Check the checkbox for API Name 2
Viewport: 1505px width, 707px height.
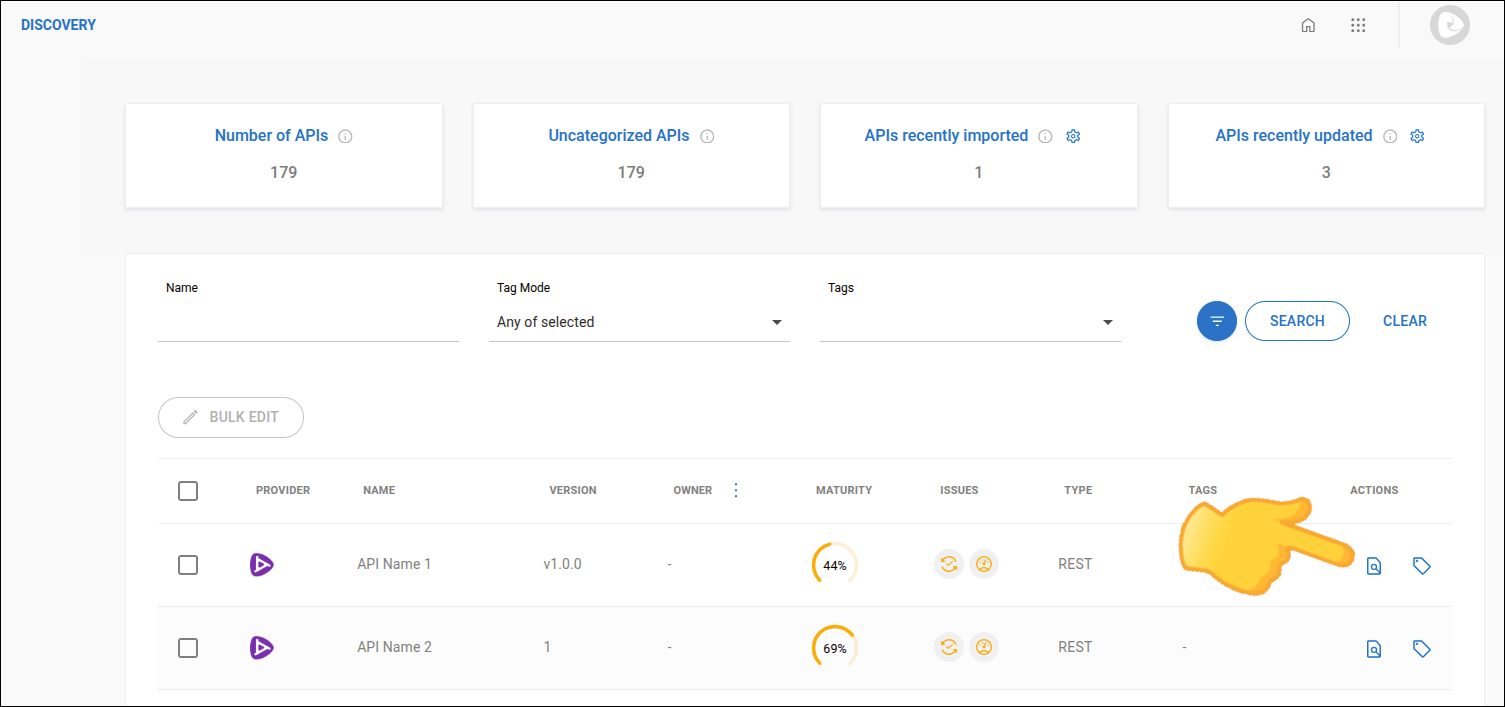pos(187,648)
